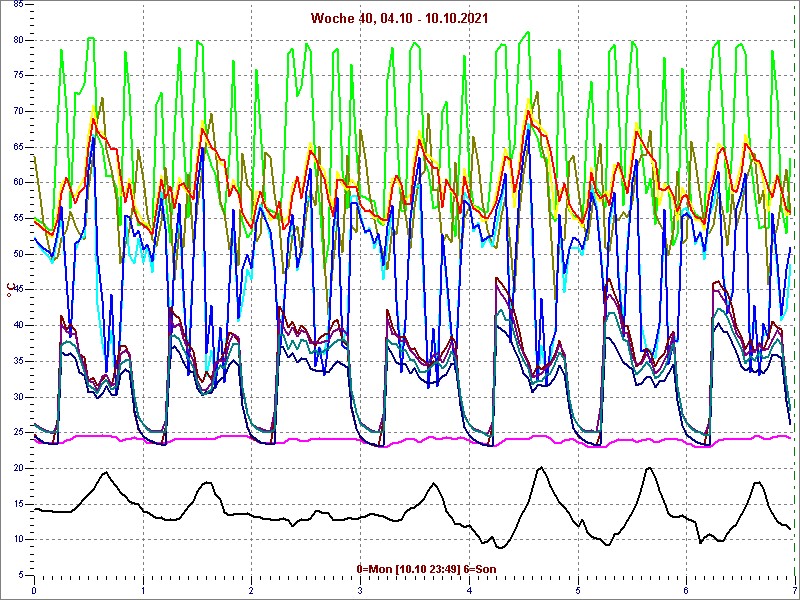This screenshot has width=800, height=600.
Task: Click the 25 value on the y-axis
Action: (18, 432)
